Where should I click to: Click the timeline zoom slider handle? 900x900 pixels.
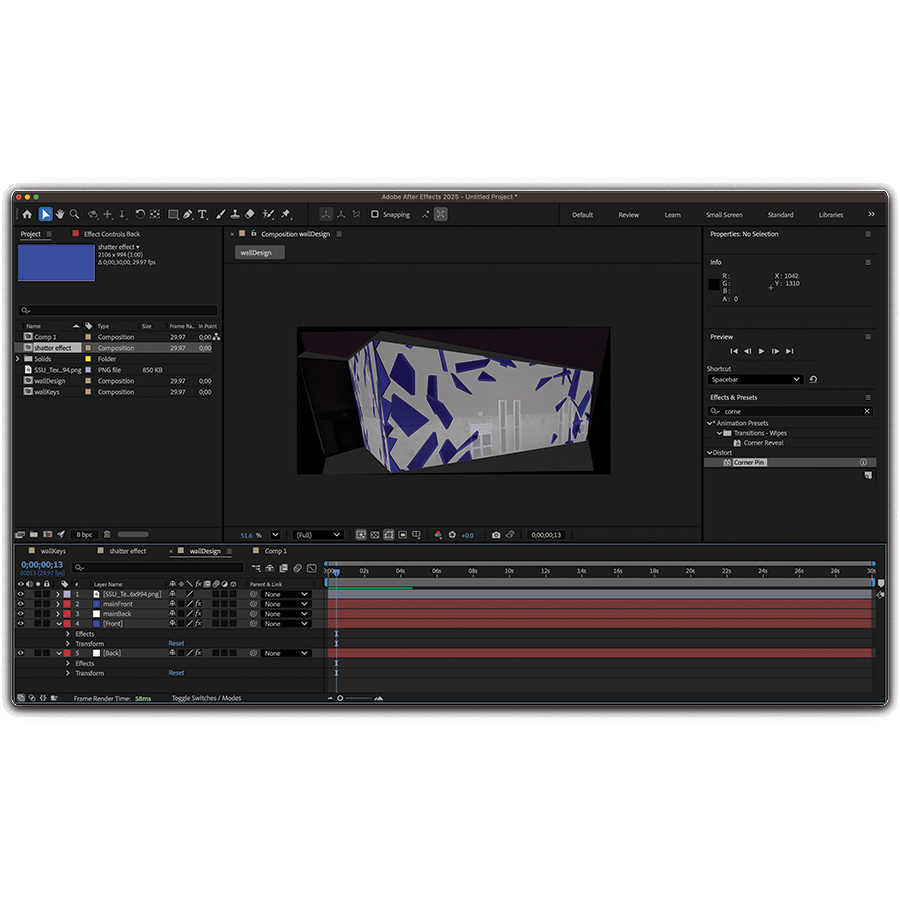(x=340, y=698)
